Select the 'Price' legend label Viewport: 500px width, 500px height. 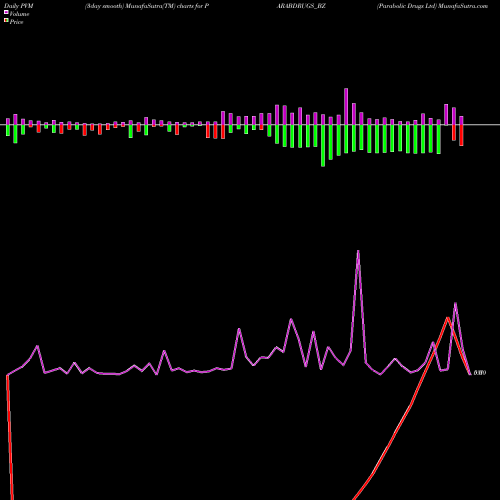coord(16,22)
